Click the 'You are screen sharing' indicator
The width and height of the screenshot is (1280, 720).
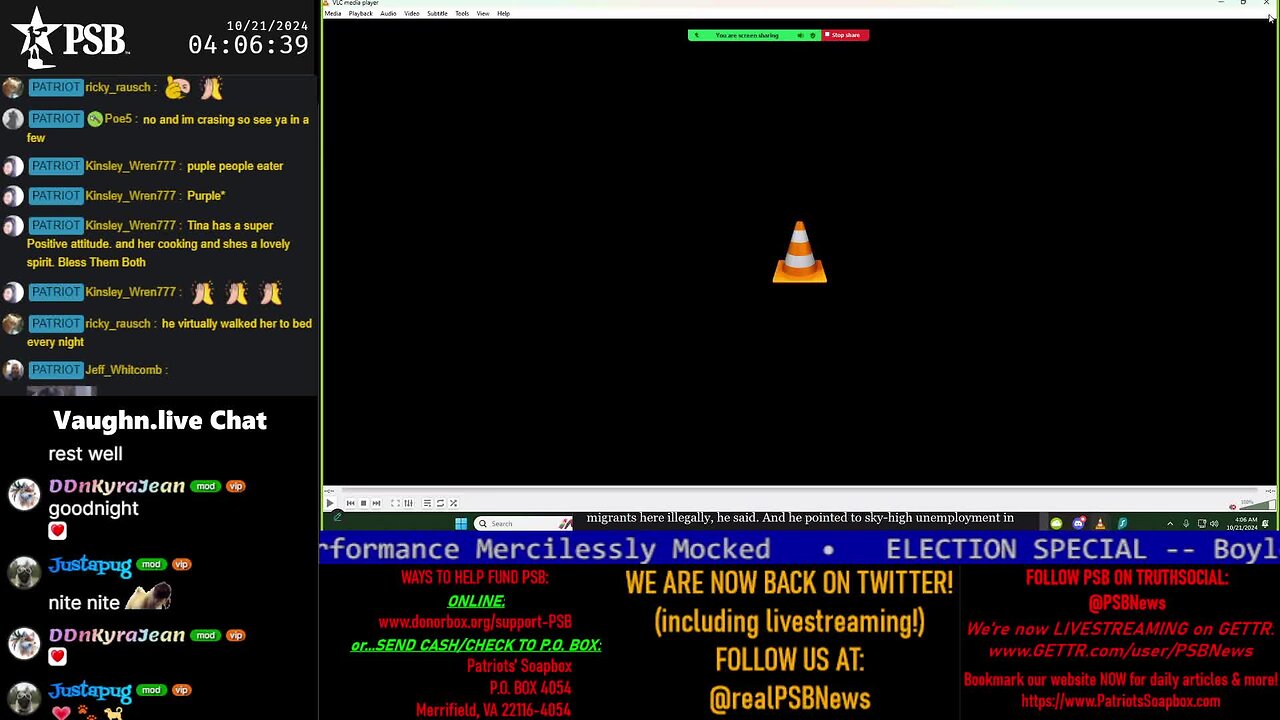pos(747,35)
